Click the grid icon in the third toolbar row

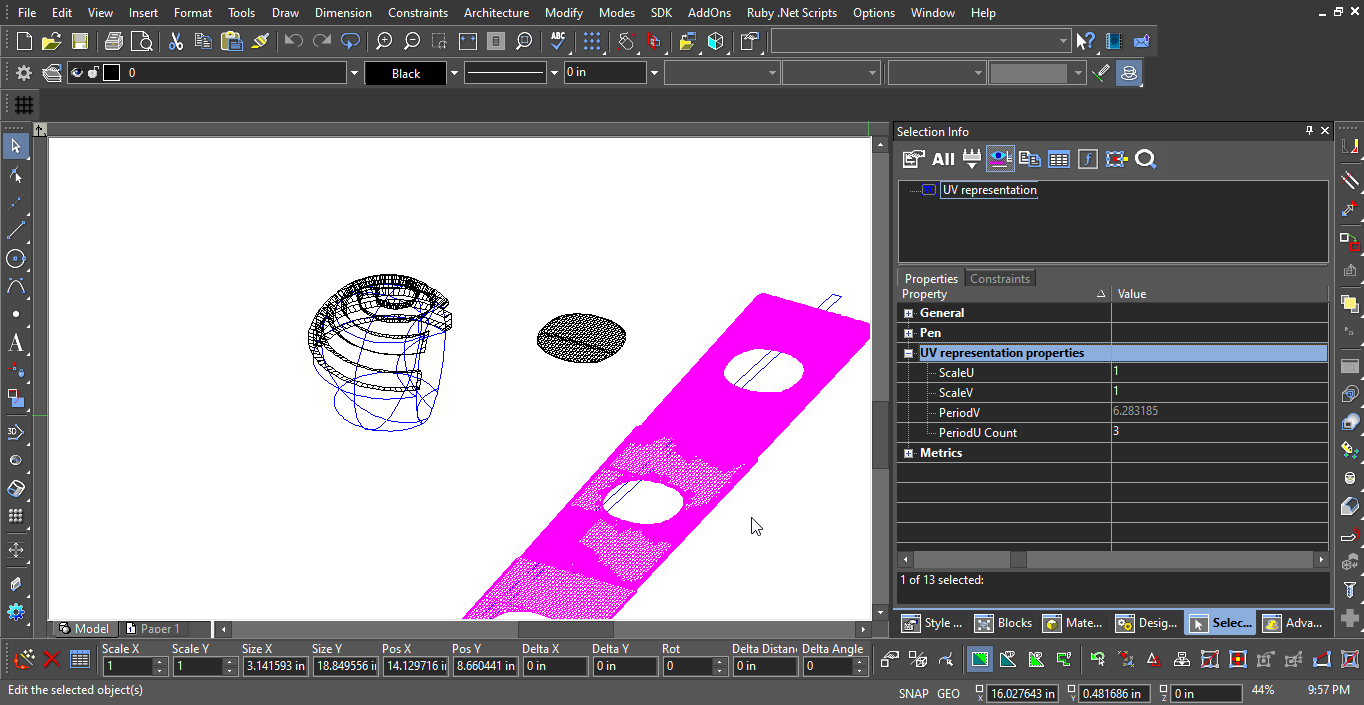click(x=24, y=105)
